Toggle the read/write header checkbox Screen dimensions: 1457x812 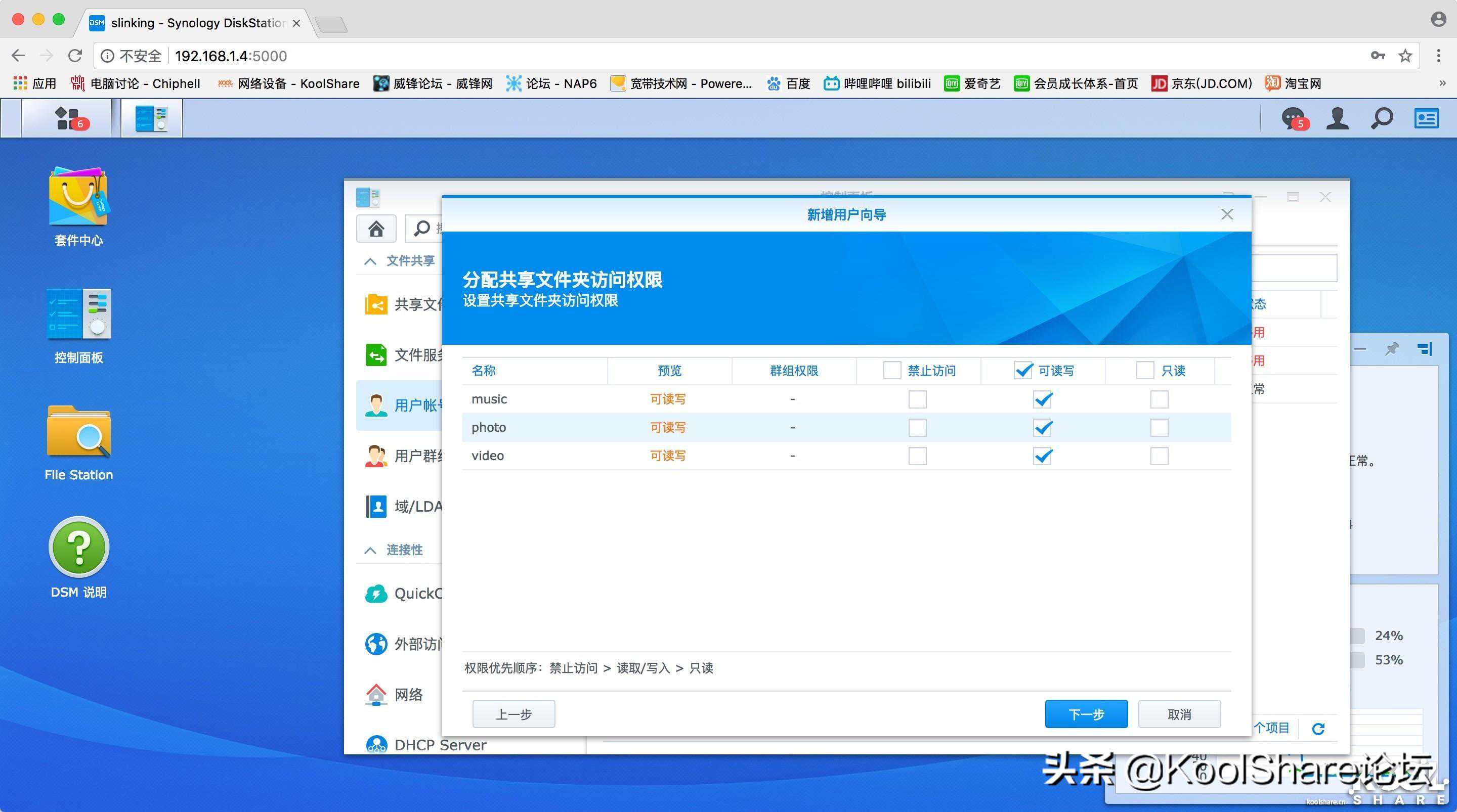pos(1023,371)
